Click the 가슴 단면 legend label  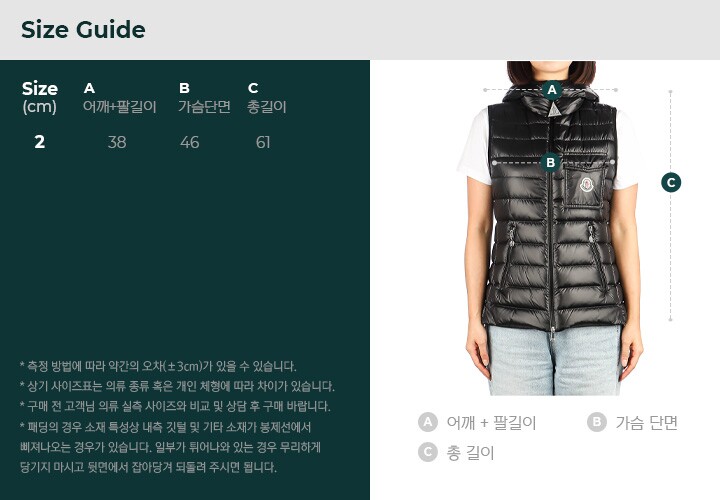tap(647, 422)
